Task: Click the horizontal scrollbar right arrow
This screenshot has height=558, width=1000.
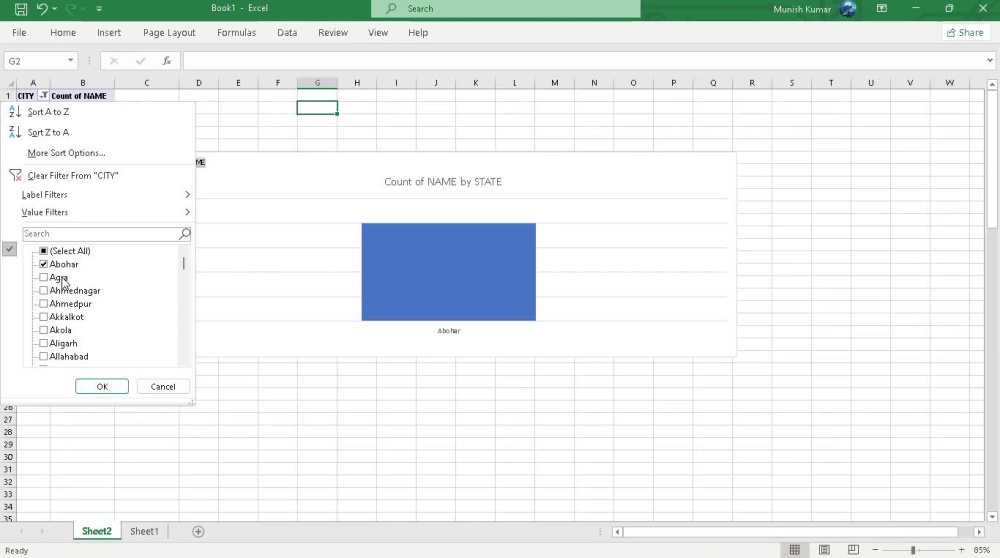Action: tap(979, 531)
